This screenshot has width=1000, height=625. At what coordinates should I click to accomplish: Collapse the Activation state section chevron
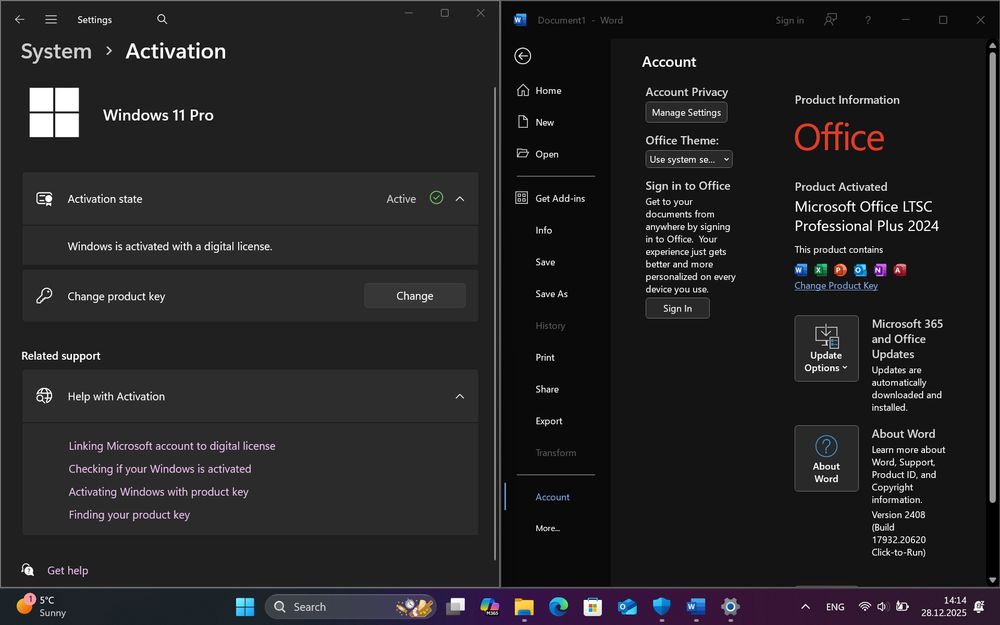pyautogui.click(x=460, y=199)
